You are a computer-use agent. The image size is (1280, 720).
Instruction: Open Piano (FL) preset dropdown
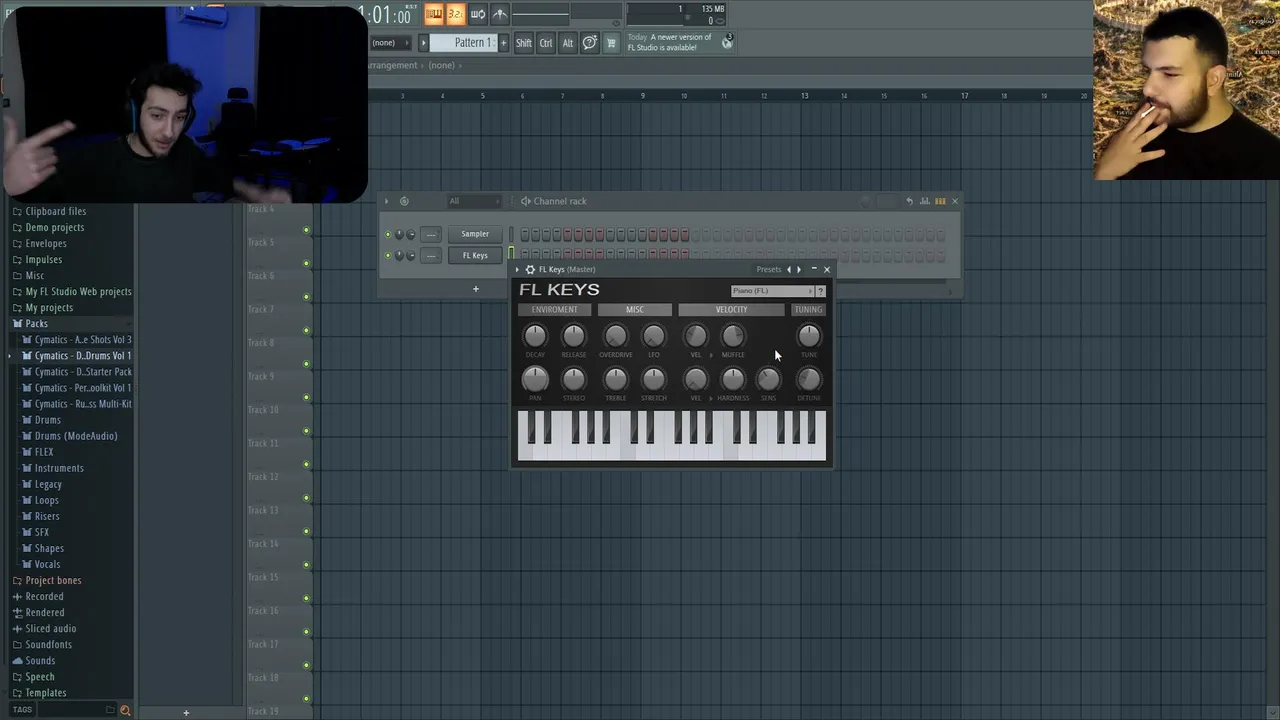771,291
